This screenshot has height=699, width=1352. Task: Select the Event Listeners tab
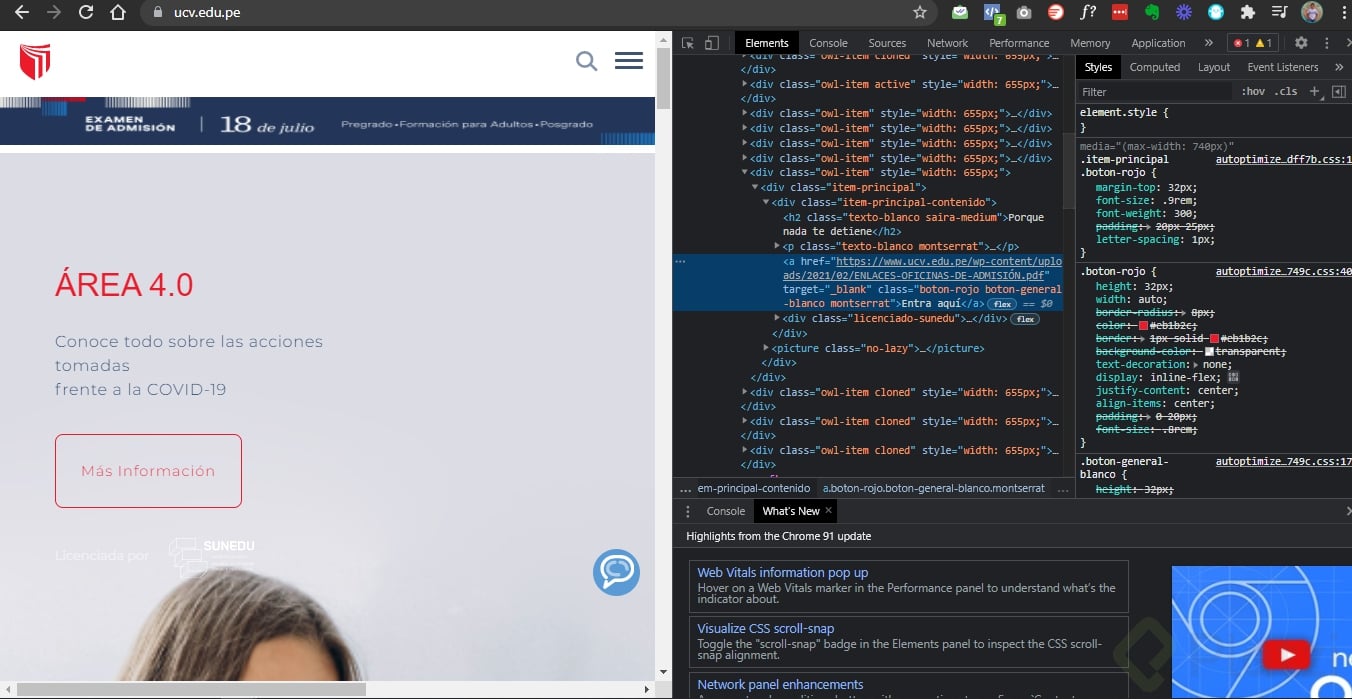point(1282,67)
